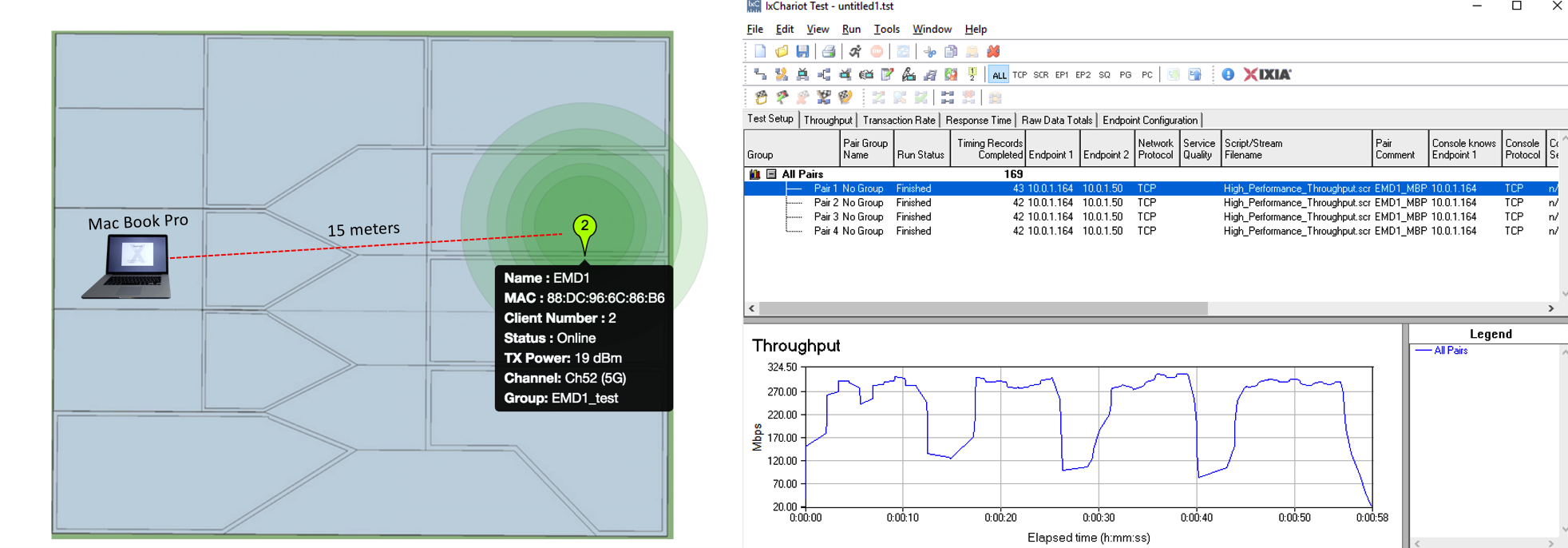Screen dimensions: 1568x548
Task: Switch to the Test Setup tab
Action: coord(770,118)
